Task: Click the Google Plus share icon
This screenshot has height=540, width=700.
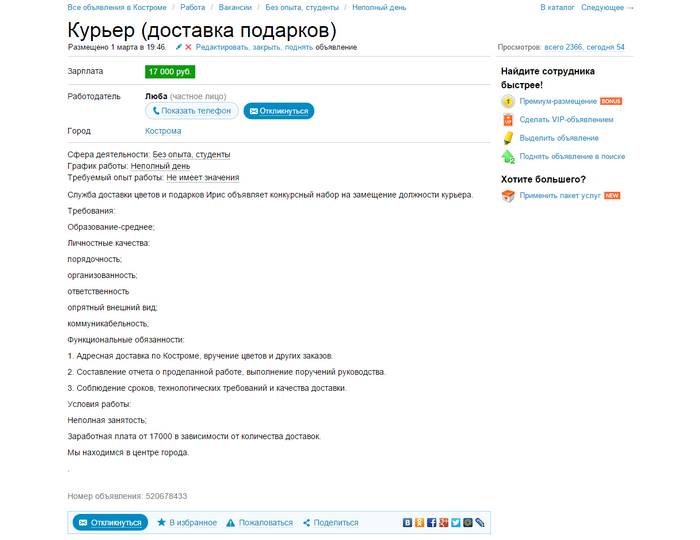Action: tap(443, 522)
